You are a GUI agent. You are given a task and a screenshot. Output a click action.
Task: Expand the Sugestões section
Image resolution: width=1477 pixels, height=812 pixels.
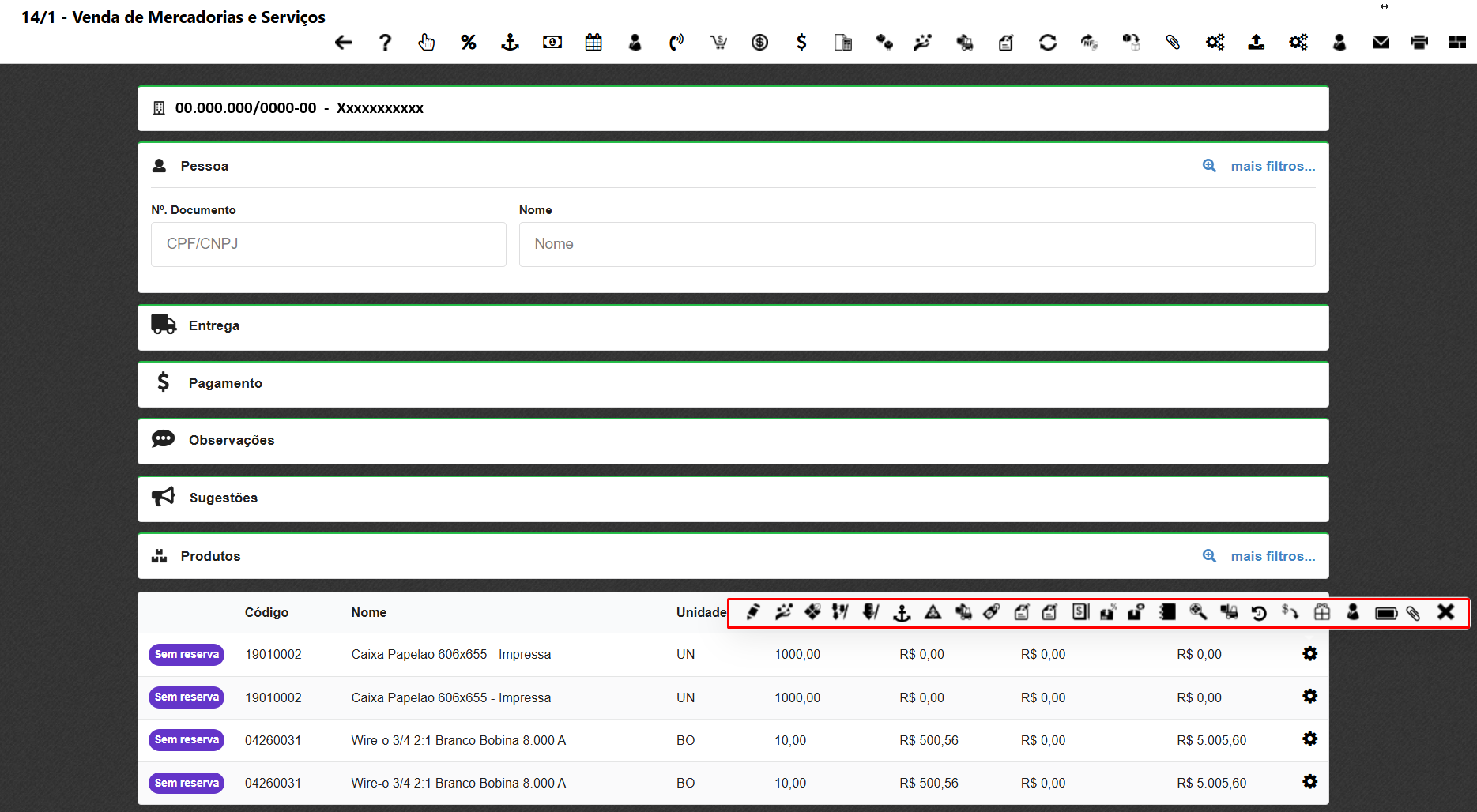[x=223, y=498]
